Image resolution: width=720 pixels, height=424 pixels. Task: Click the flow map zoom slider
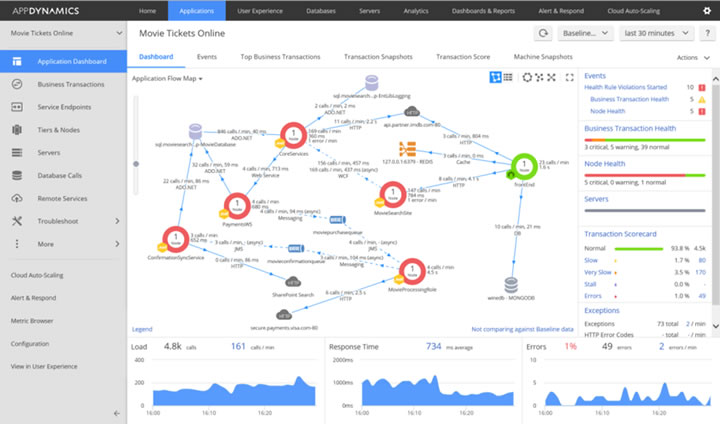coord(137,163)
